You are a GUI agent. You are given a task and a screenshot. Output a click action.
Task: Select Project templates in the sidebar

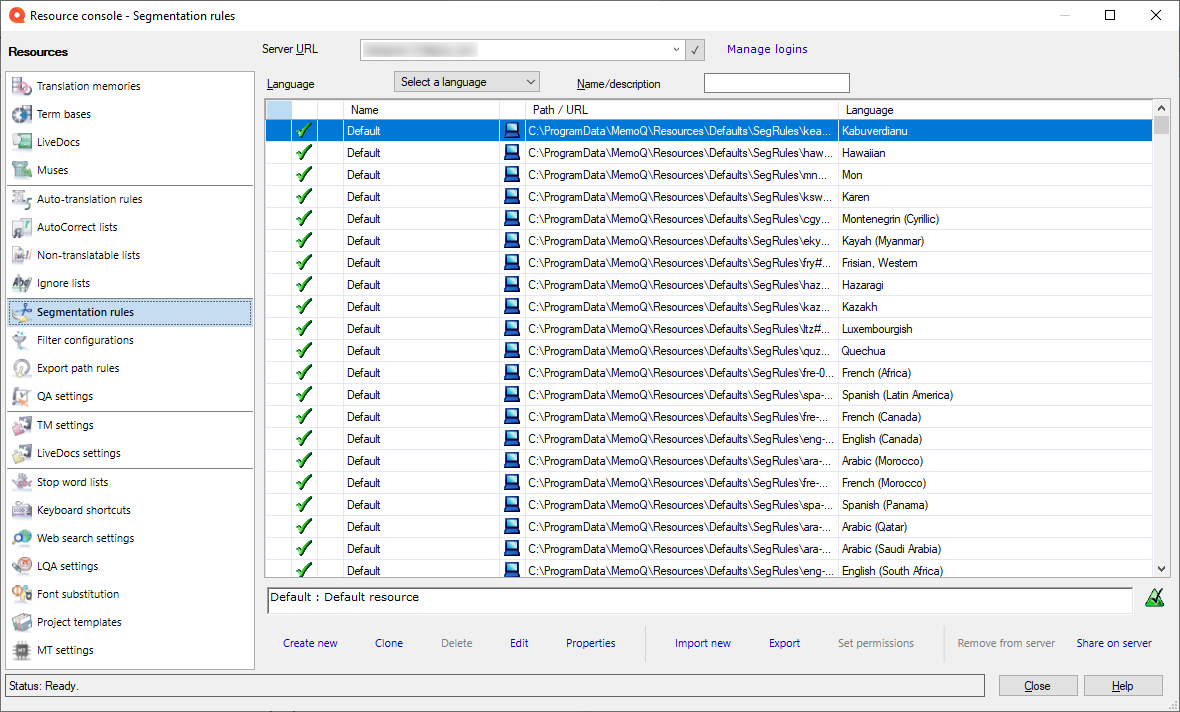click(x=79, y=622)
